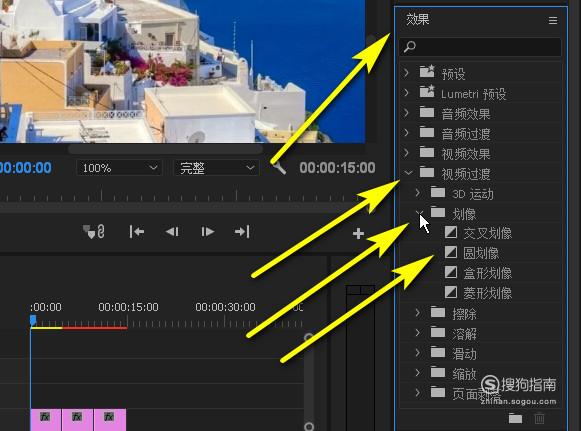
Task: Expand the 溶解 subfolder
Action: pyautogui.click(x=418, y=332)
